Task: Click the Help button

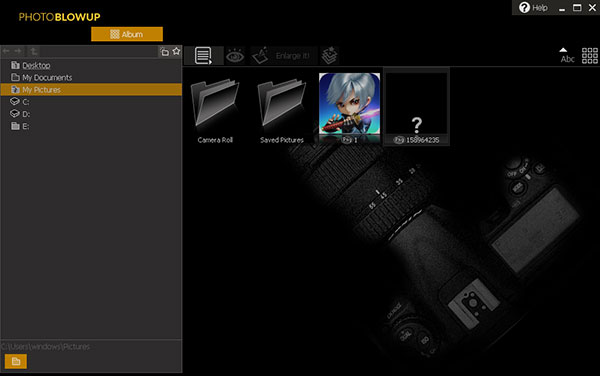Action: (533, 8)
